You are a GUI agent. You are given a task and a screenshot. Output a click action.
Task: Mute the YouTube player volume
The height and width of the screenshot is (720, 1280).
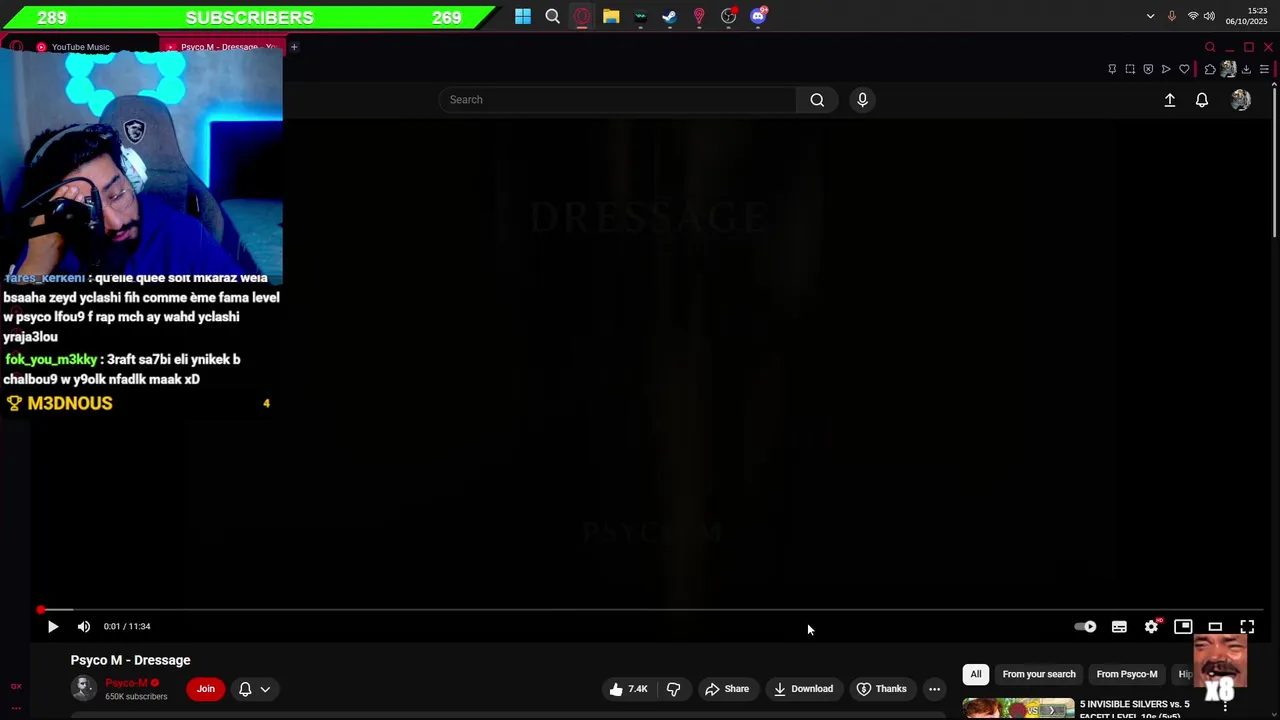[x=84, y=626]
